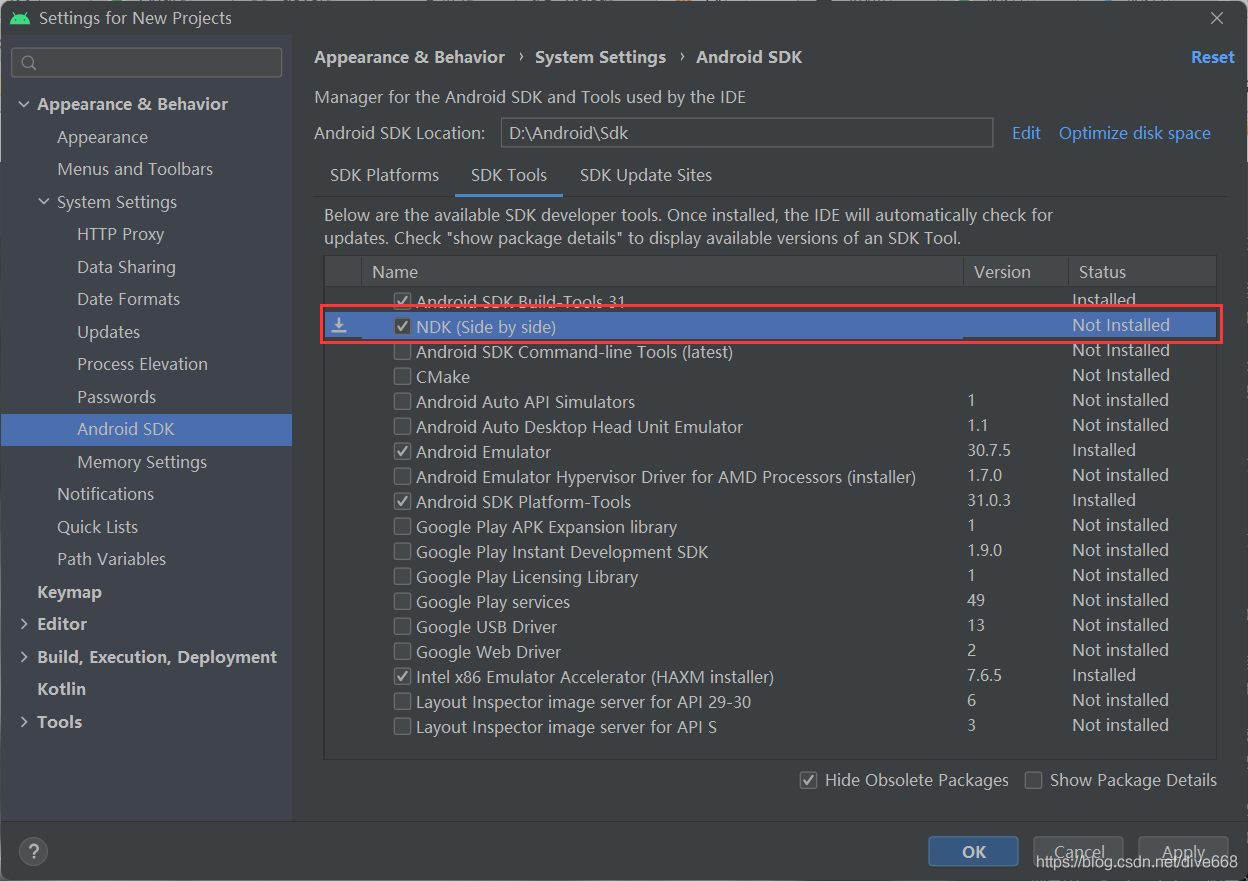
Task: Select Notifications settings
Action: pyautogui.click(x=105, y=494)
